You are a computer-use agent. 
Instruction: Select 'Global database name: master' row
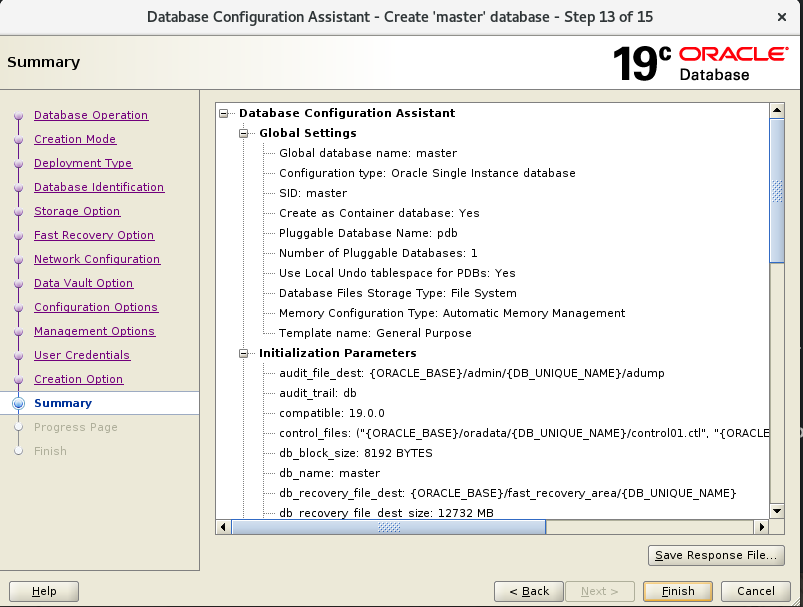click(368, 153)
